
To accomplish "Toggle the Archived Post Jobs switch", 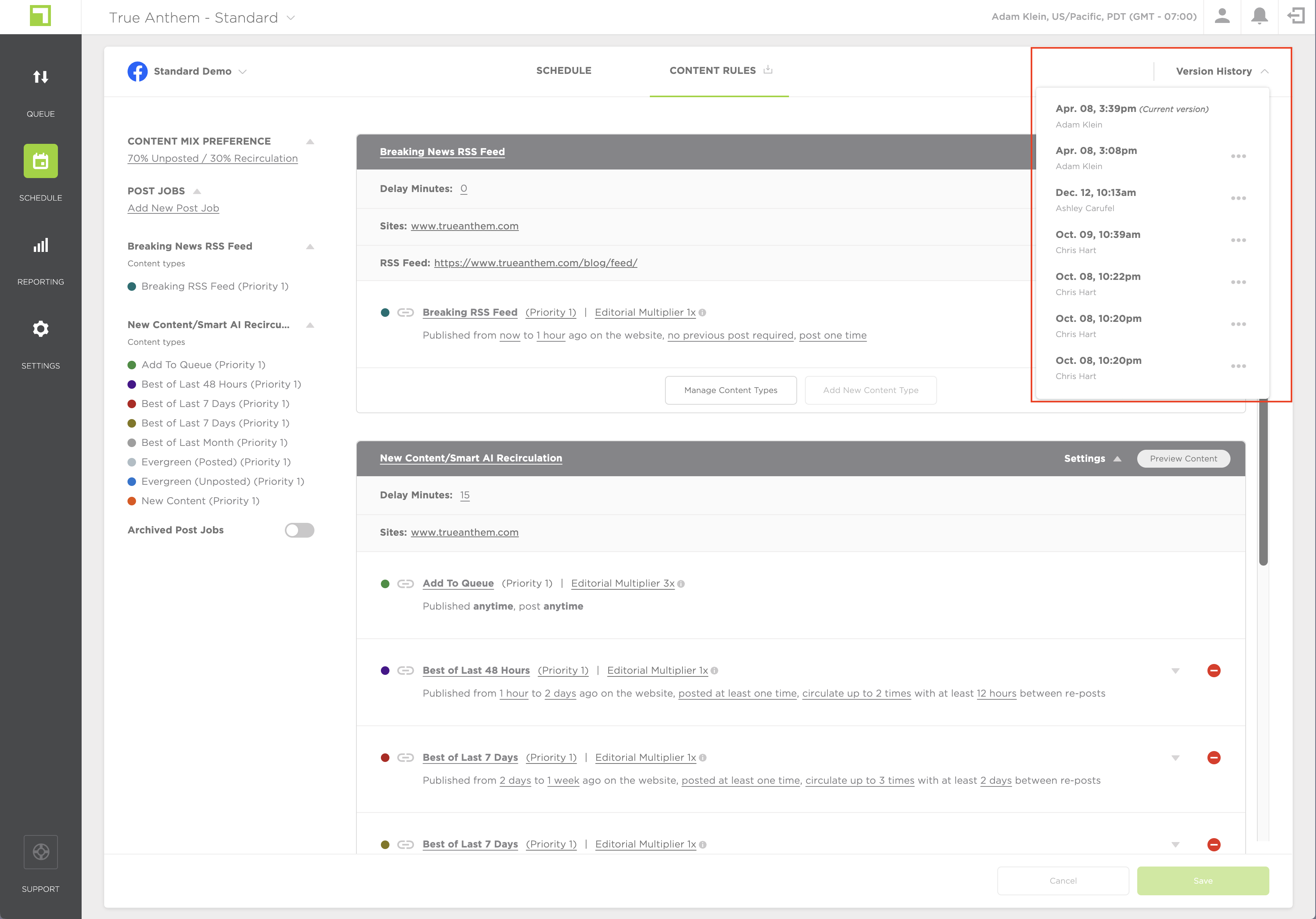I will 299,530.
